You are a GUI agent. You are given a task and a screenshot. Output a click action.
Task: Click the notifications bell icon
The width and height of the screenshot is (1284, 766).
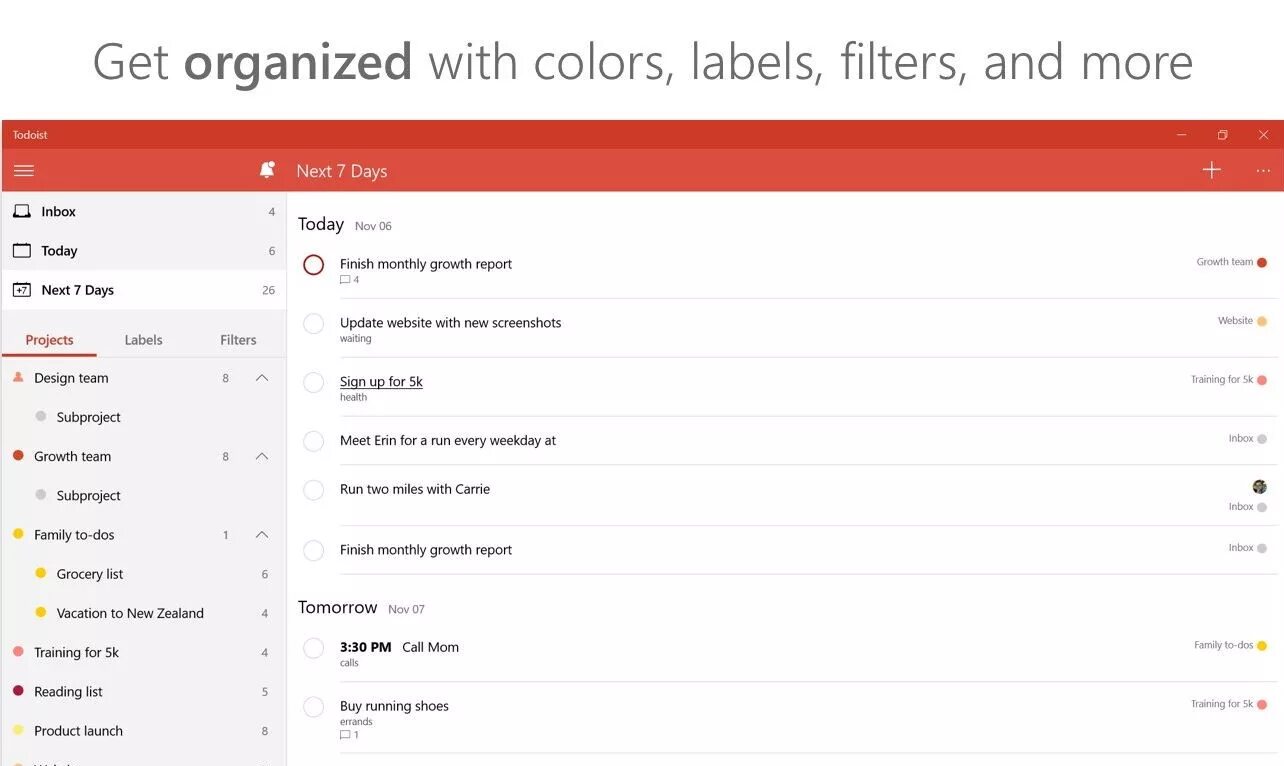267,170
